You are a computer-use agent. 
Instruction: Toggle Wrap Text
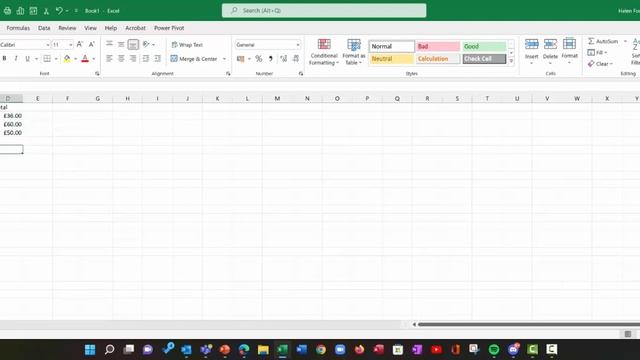pos(187,44)
